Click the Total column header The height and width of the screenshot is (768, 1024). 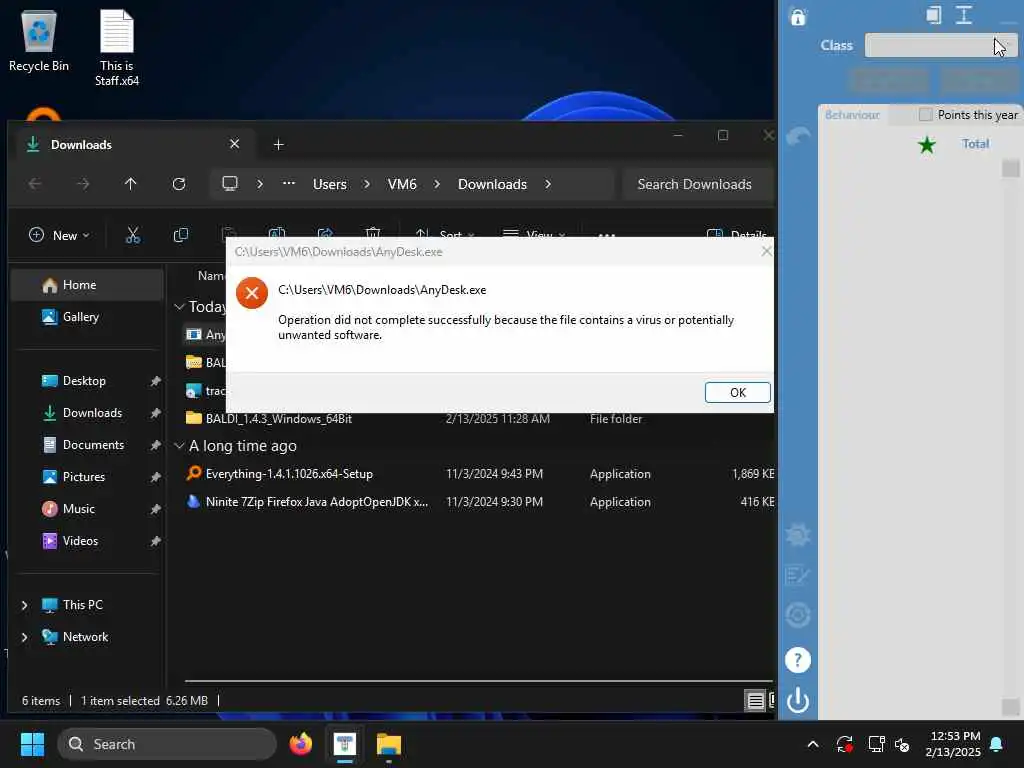coord(975,144)
